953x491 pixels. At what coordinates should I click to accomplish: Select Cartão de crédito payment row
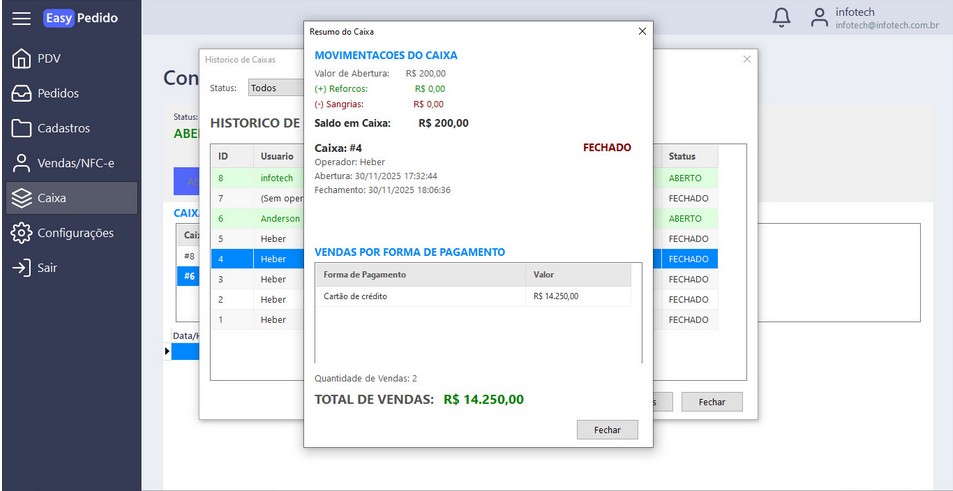(x=473, y=297)
